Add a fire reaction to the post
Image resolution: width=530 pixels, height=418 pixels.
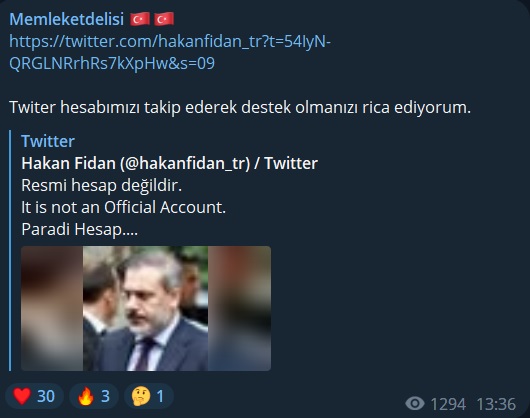coord(86,396)
